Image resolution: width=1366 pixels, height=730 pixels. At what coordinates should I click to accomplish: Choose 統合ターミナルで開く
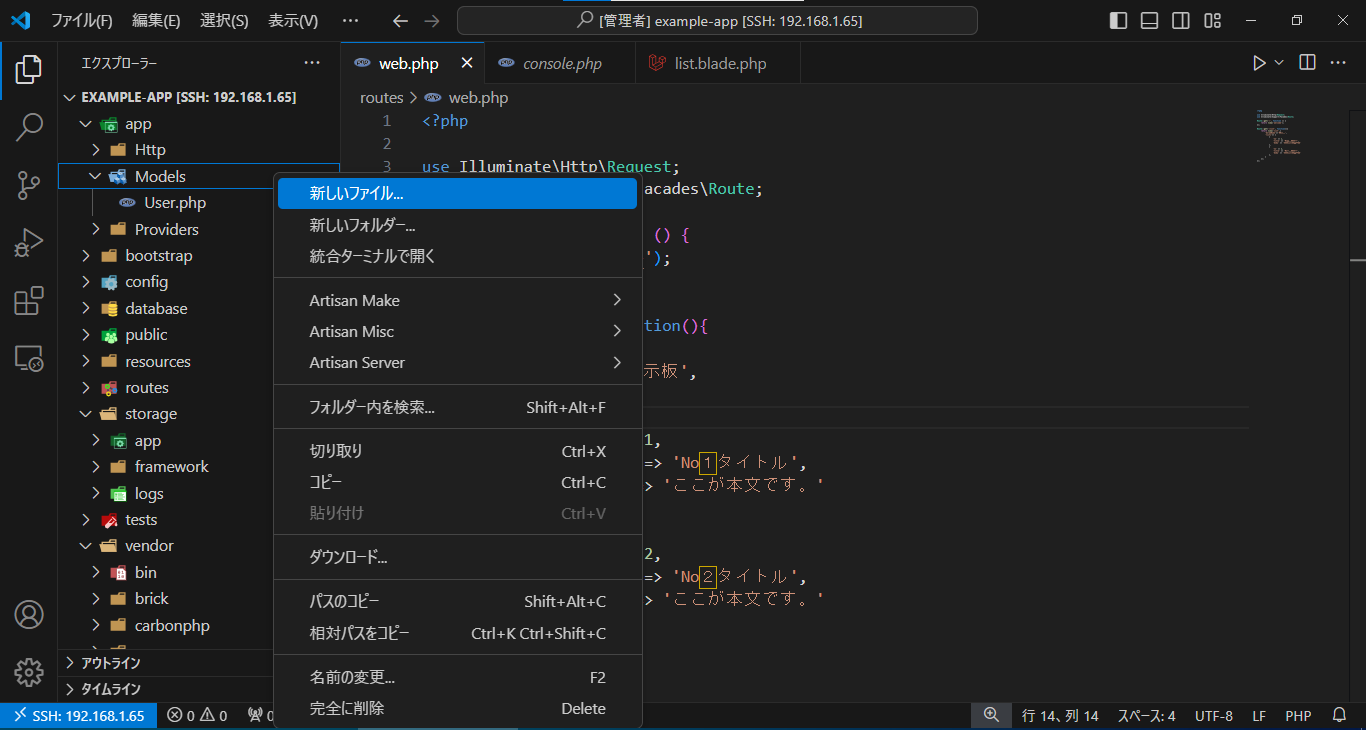click(x=457, y=256)
